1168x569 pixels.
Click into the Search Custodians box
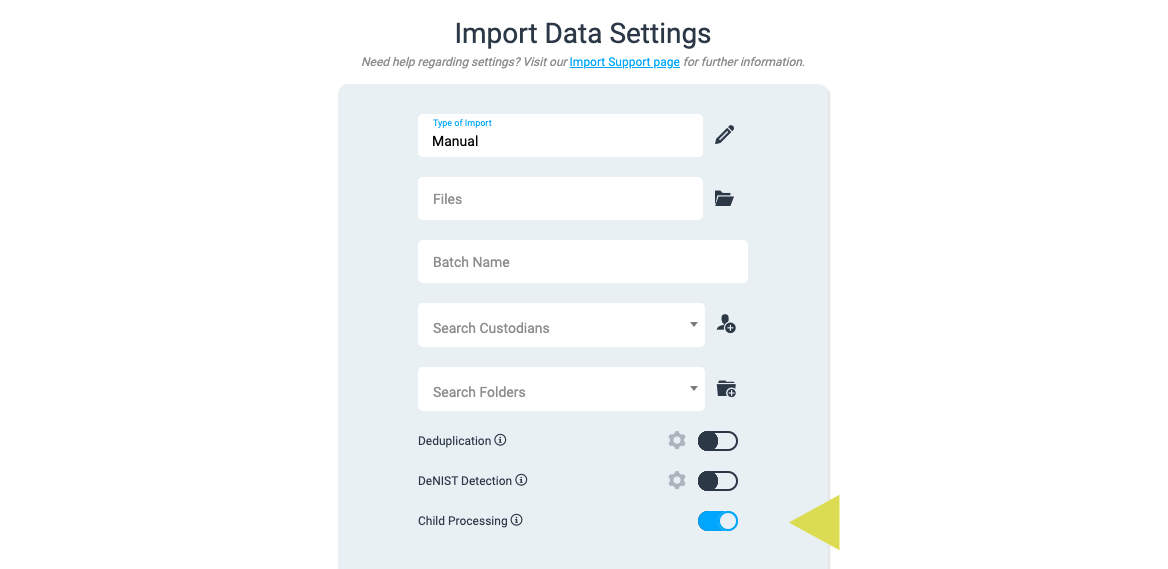(x=550, y=327)
